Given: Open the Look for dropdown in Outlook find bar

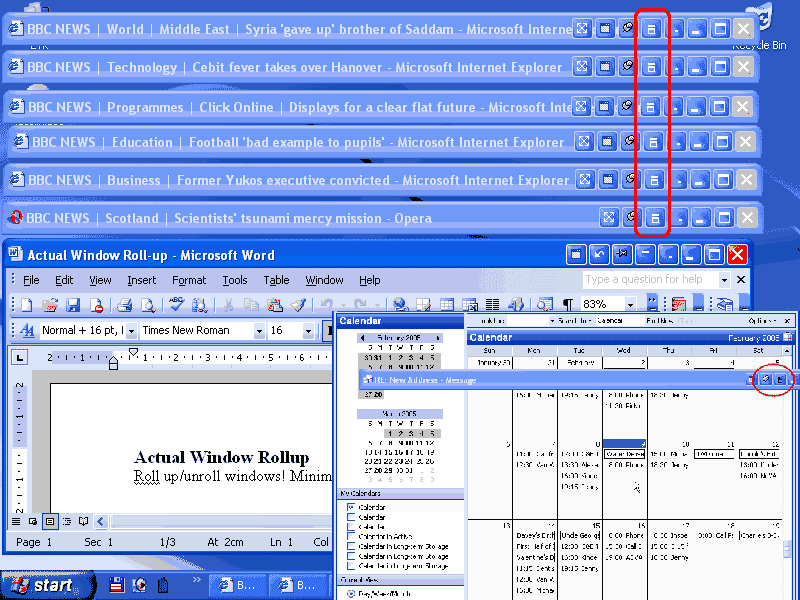Looking at the screenshot, I should click(x=552, y=321).
